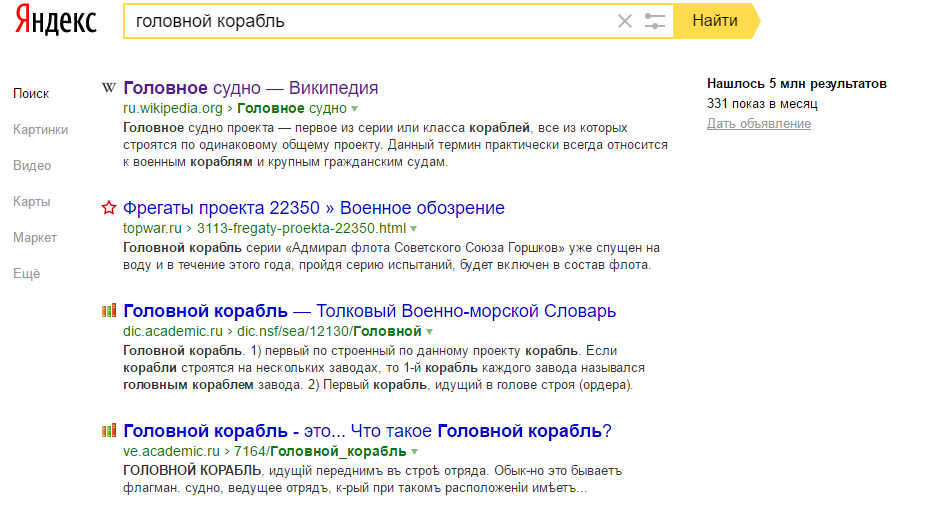927x510 pixels.
Task: Expand dropdown arrow after ve.academic.ru URL
Action: pyautogui.click(x=414, y=451)
